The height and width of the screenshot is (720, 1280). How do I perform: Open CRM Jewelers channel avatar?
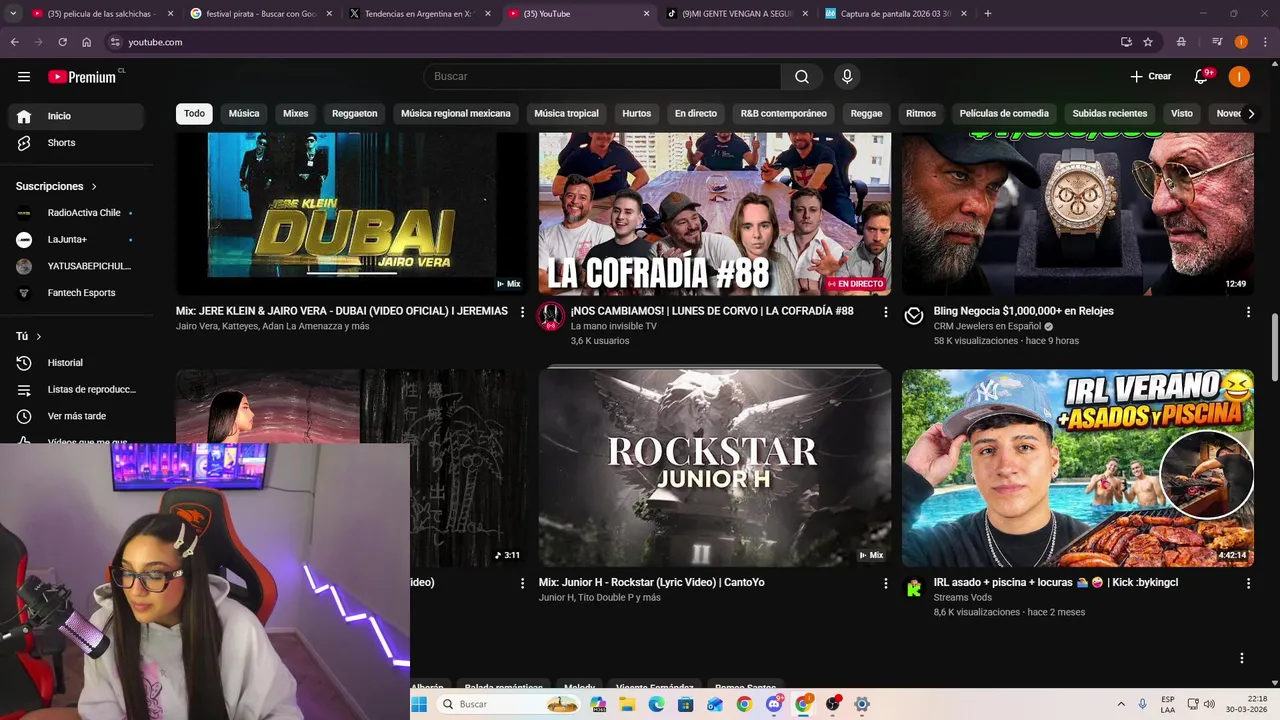914,316
